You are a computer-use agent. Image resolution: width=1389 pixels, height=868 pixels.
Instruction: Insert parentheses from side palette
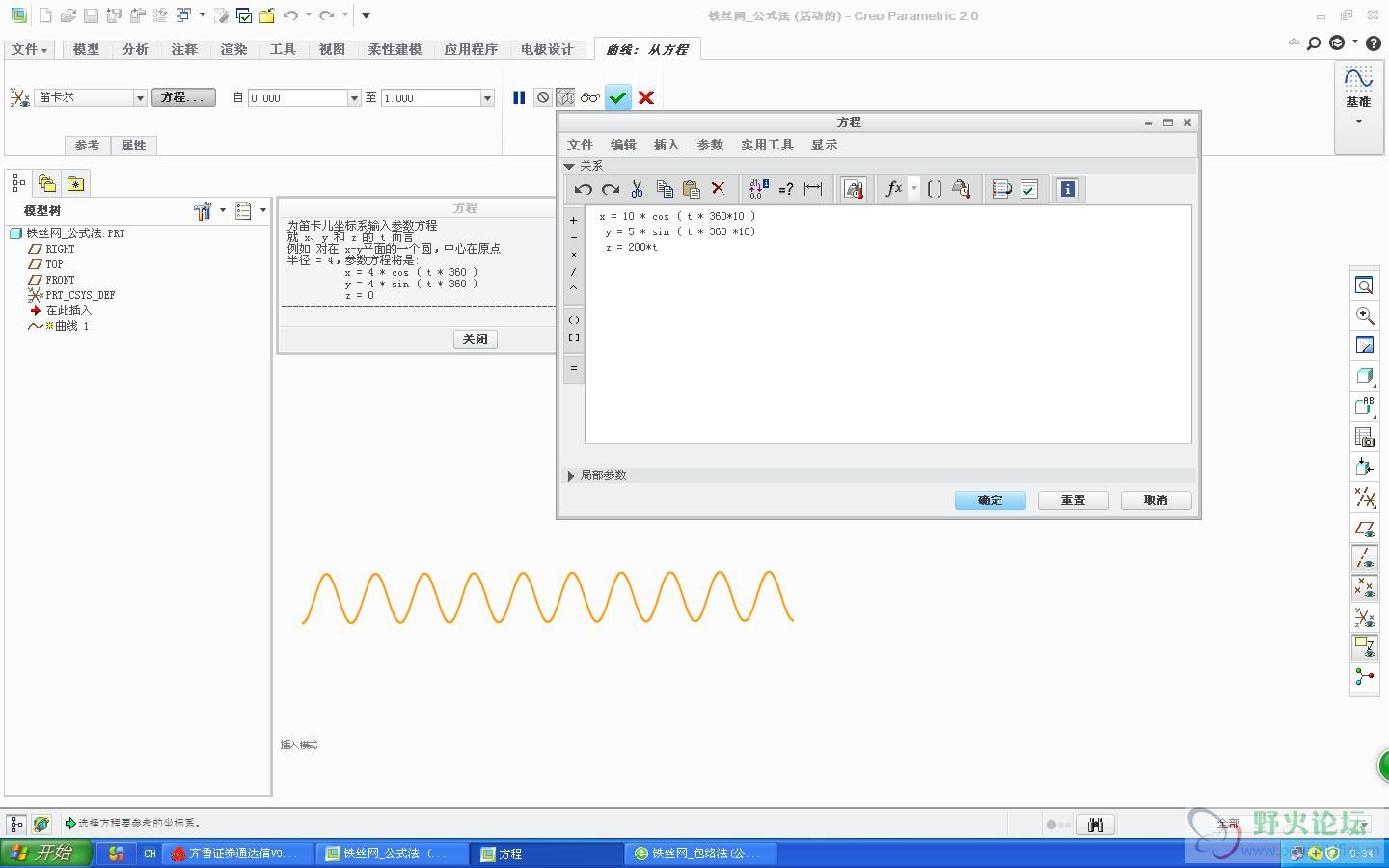pos(574,320)
